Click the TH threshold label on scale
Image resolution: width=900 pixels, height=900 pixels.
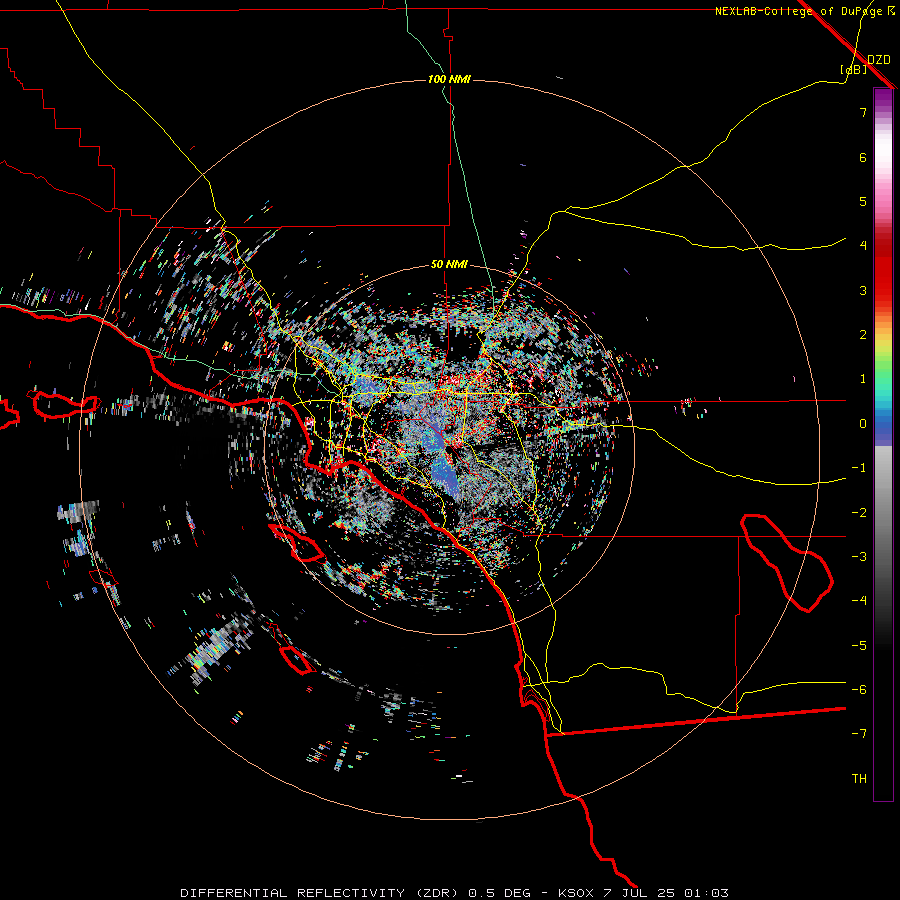(859, 779)
